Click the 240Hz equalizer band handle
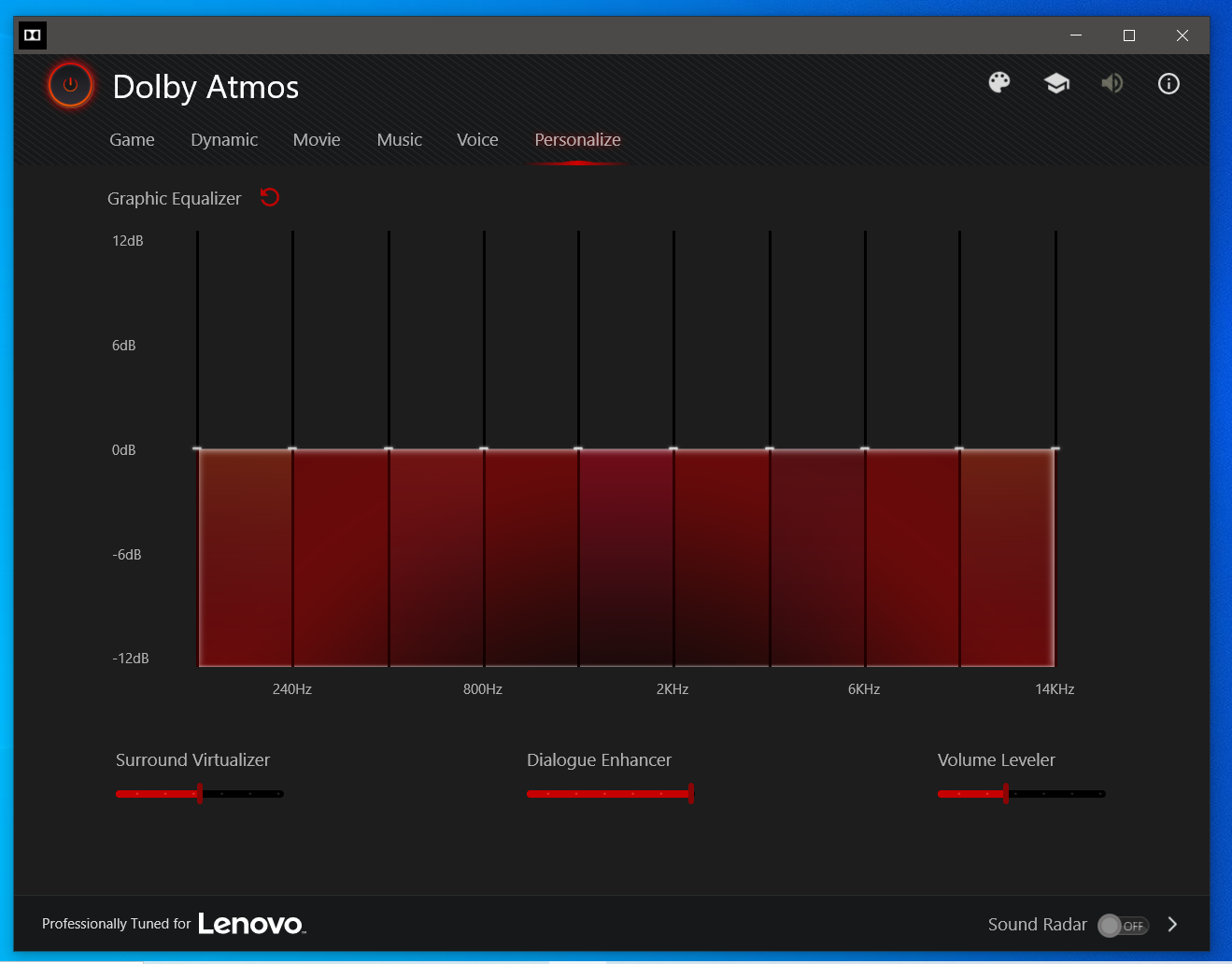Viewport: 1232px width, 964px height. pyautogui.click(x=292, y=449)
